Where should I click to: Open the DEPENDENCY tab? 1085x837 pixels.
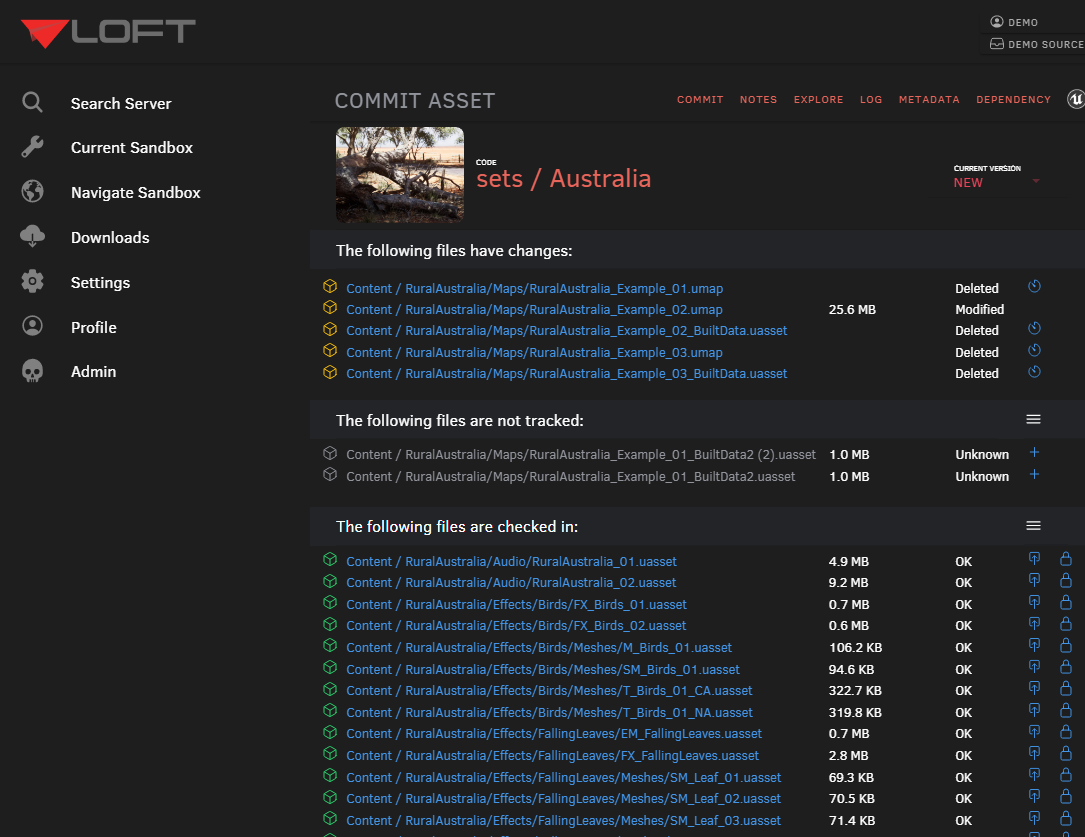coord(1013,99)
